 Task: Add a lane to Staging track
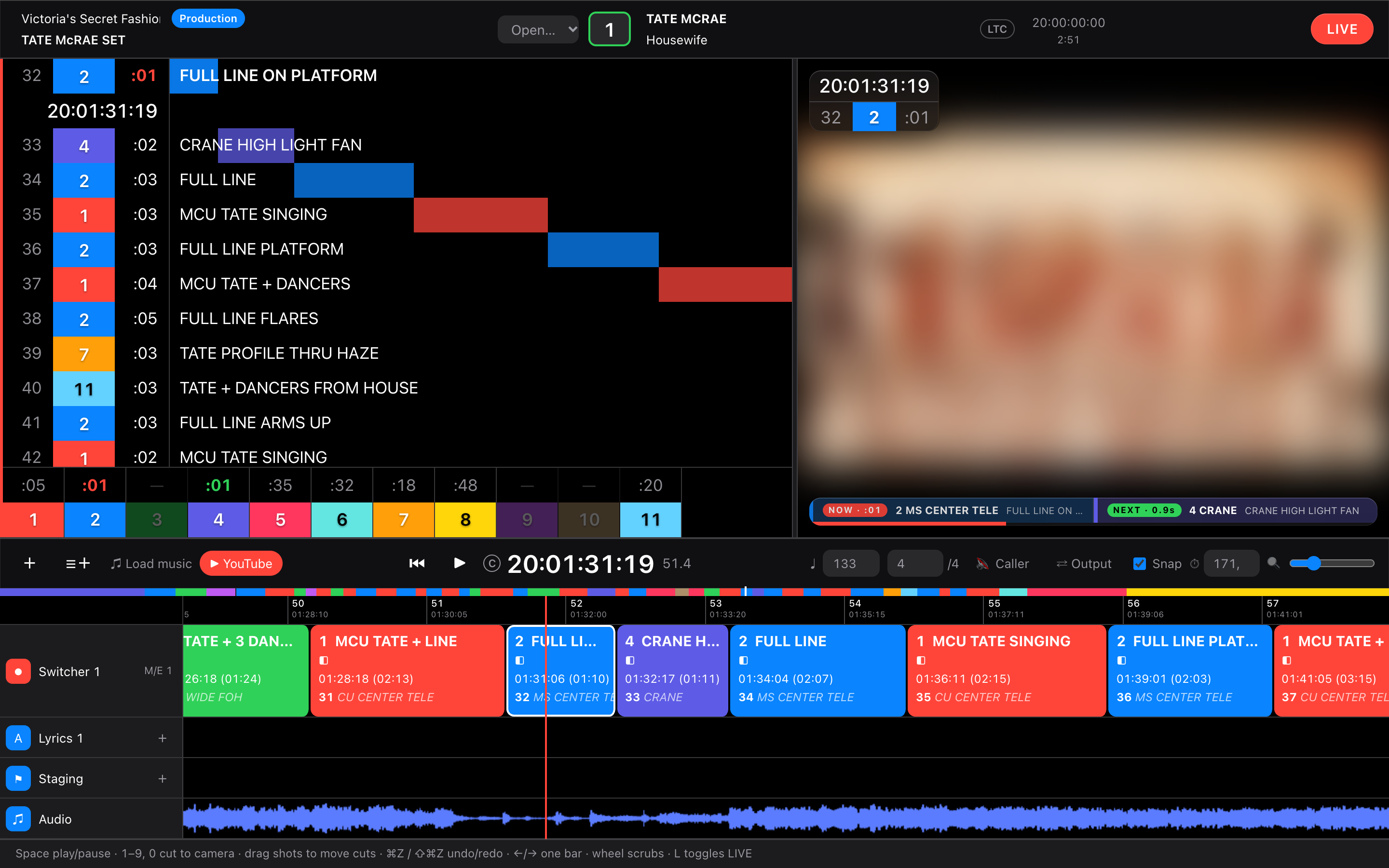click(x=163, y=778)
